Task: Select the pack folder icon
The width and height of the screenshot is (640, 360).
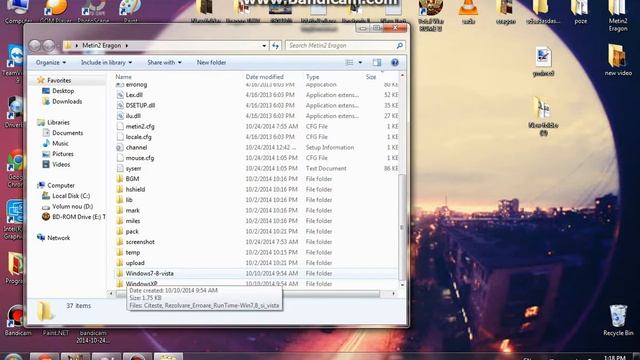Action: point(120,231)
